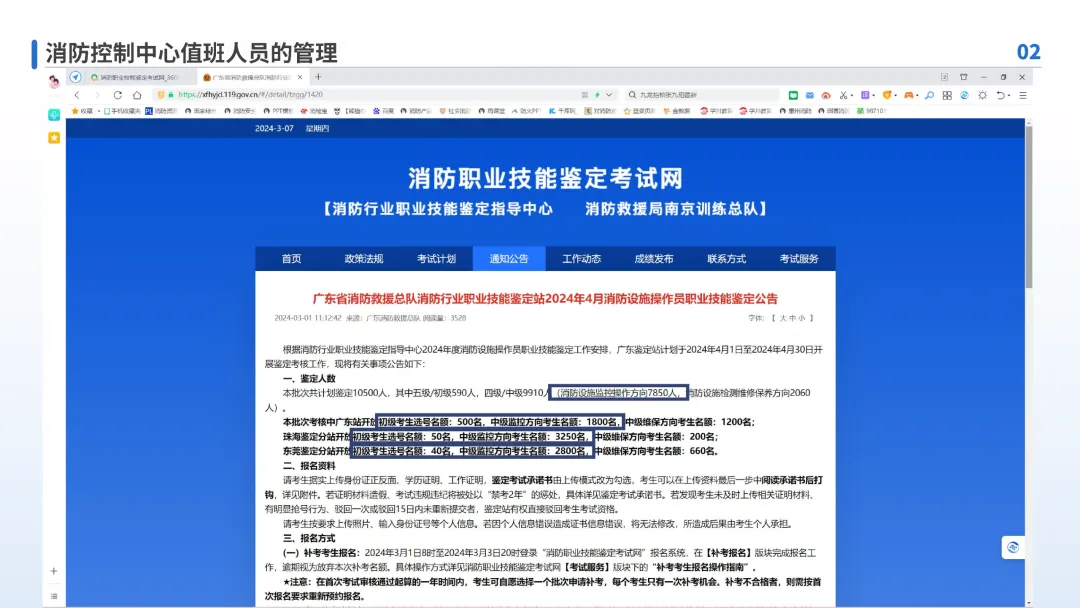Open the skin shirt icon in the title bar
Viewport: 1080px width, 608px height.
[964, 77]
